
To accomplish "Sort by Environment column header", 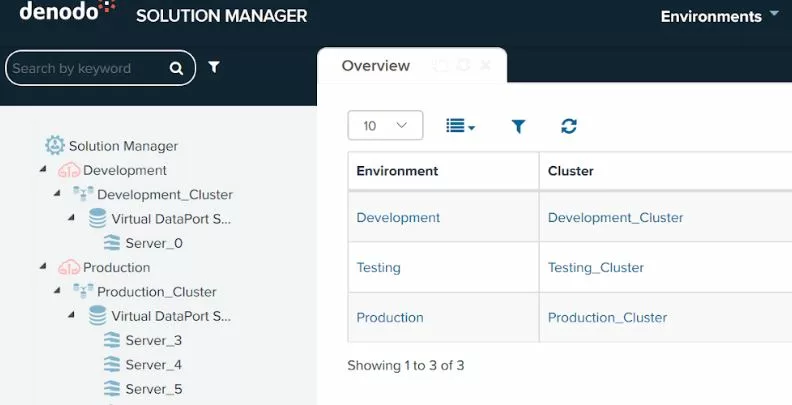I will 397,171.
